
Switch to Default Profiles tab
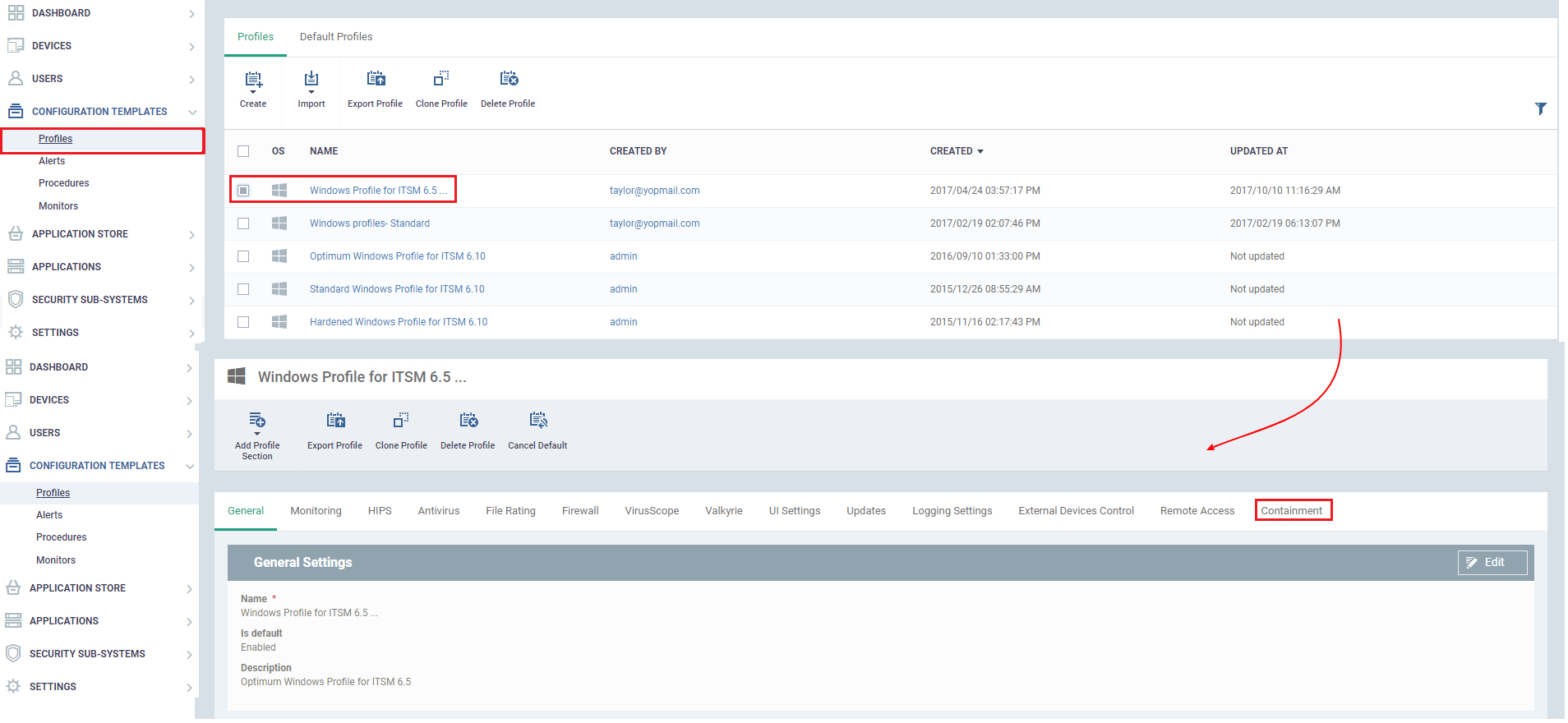click(336, 37)
